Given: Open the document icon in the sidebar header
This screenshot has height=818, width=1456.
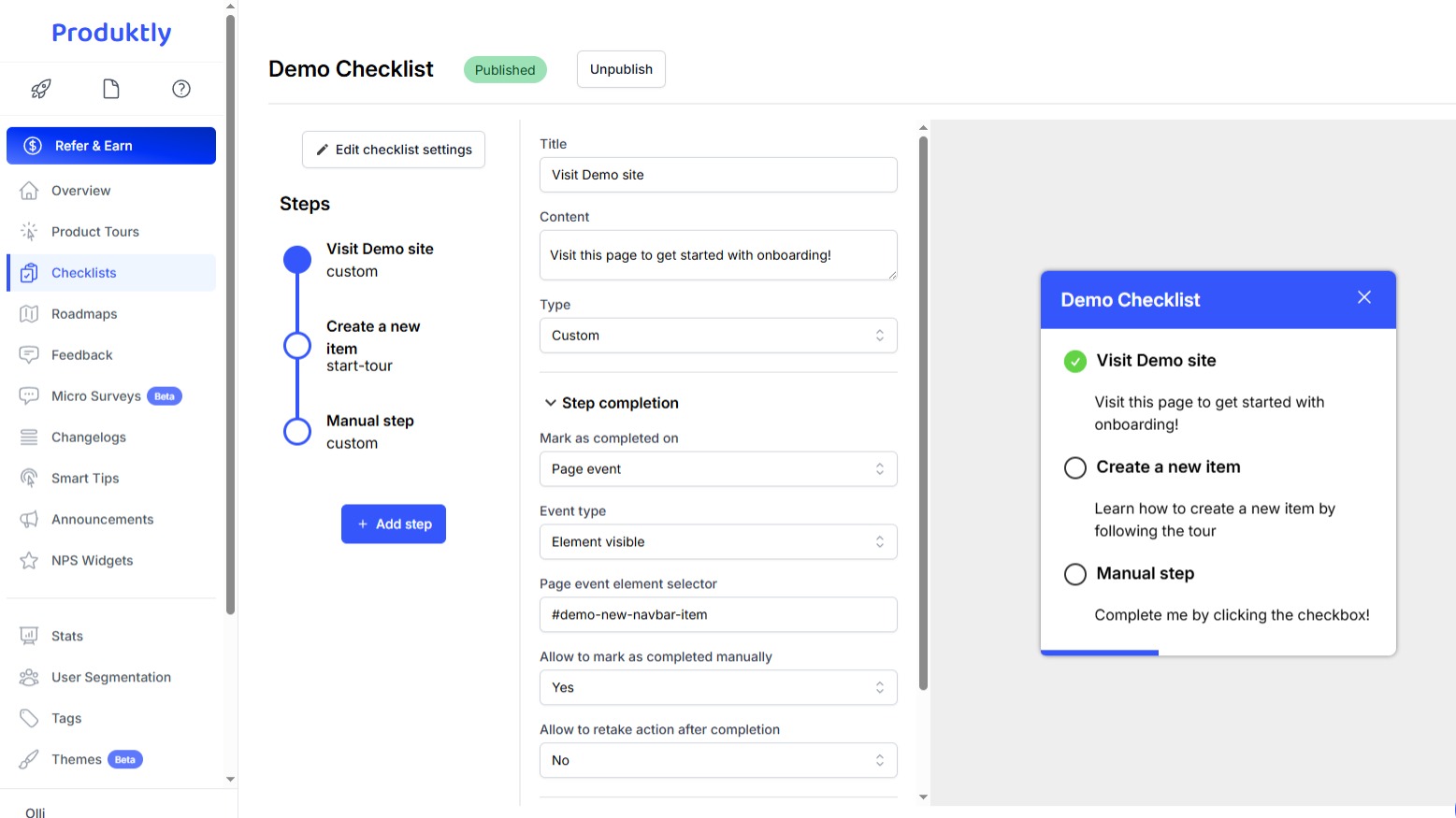Looking at the screenshot, I should [x=111, y=89].
